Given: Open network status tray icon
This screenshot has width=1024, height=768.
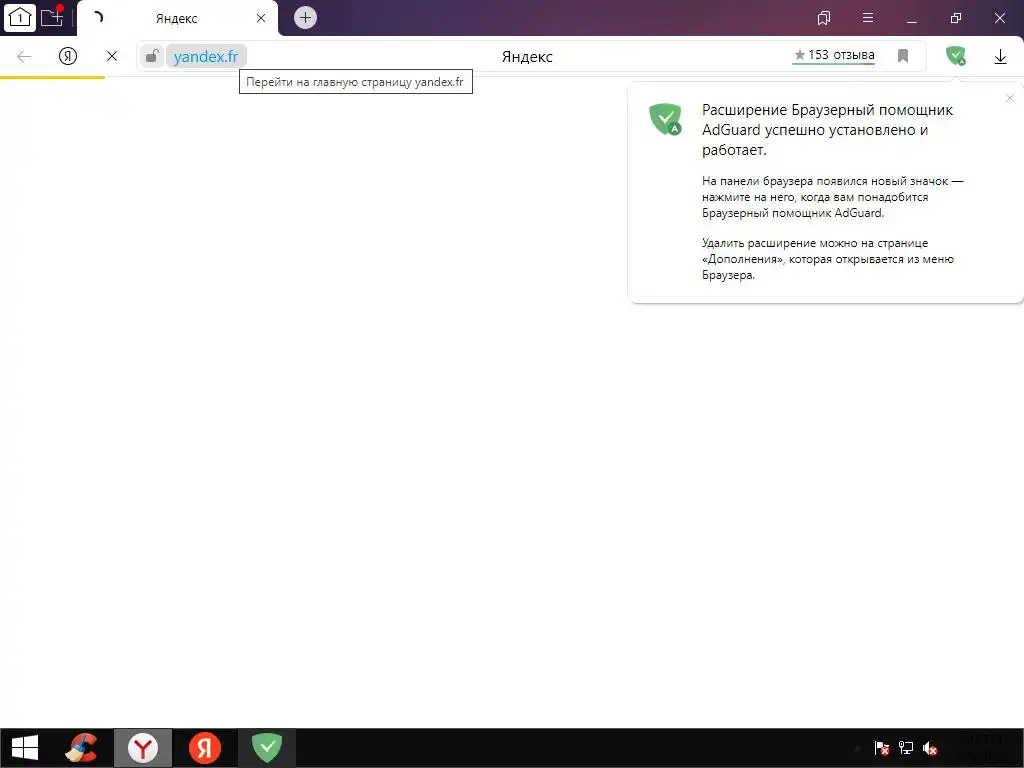Looking at the screenshot, I should click(906, 748).
